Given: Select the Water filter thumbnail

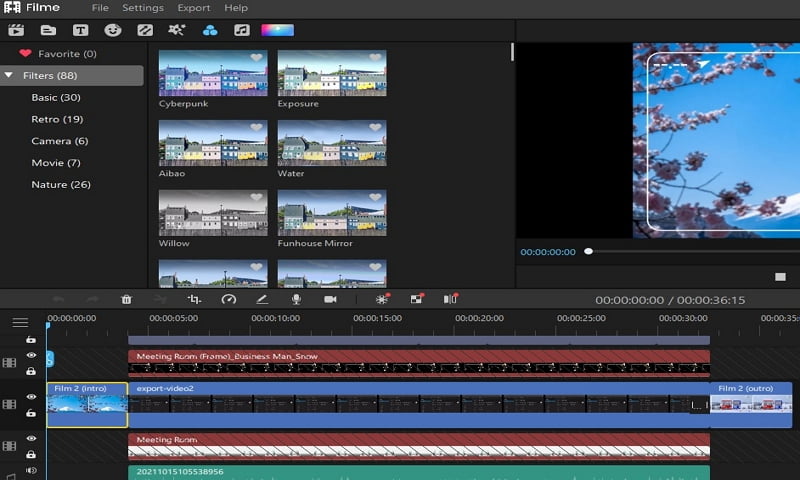Looking at the screenshot, I should pos(332,143).
